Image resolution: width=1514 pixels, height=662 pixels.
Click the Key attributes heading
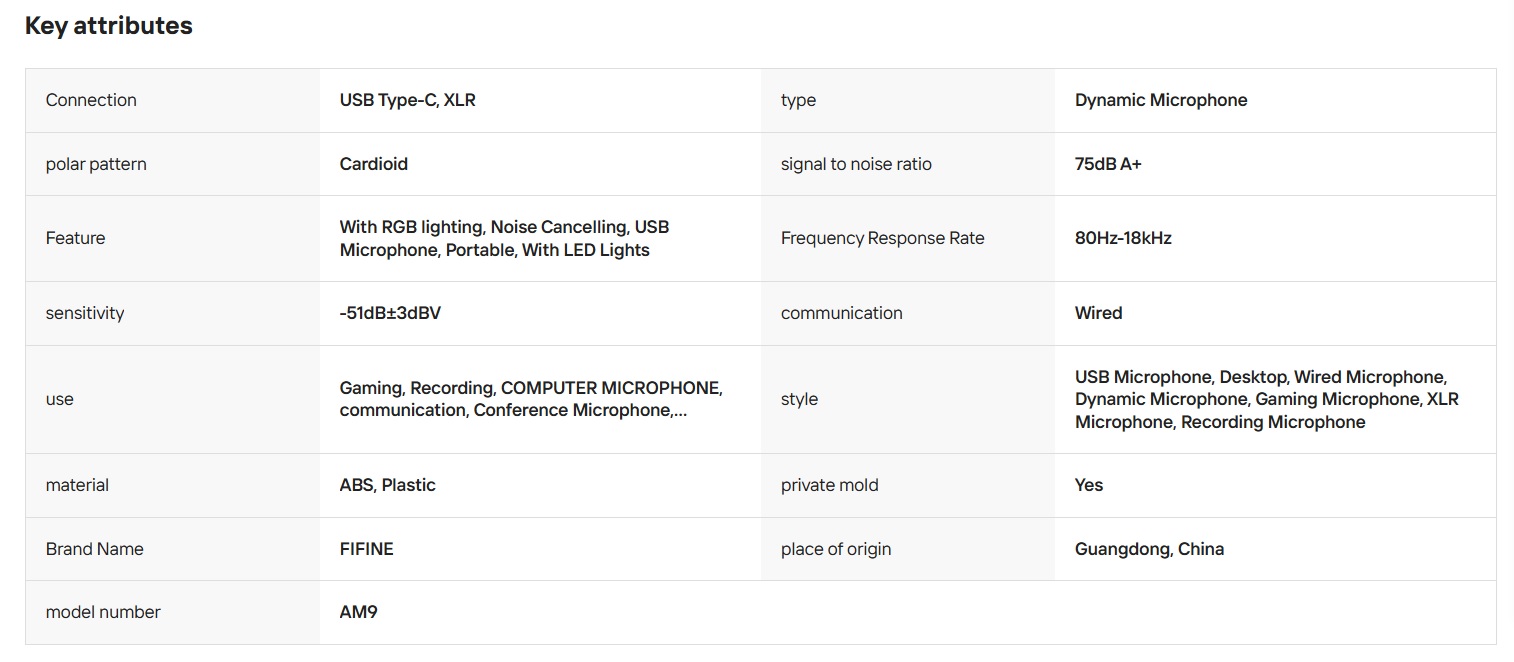(108, 26)
